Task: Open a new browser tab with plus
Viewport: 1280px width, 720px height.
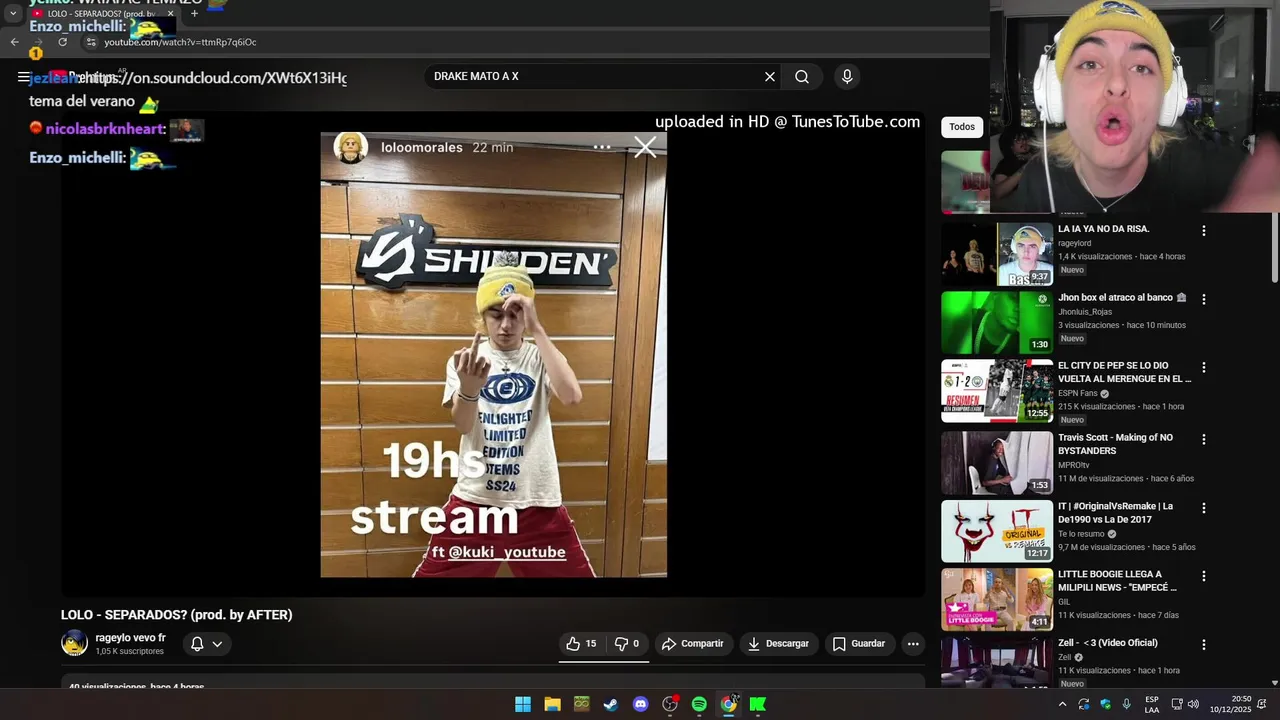Action: pyautogui.click(x=194, y=14)
